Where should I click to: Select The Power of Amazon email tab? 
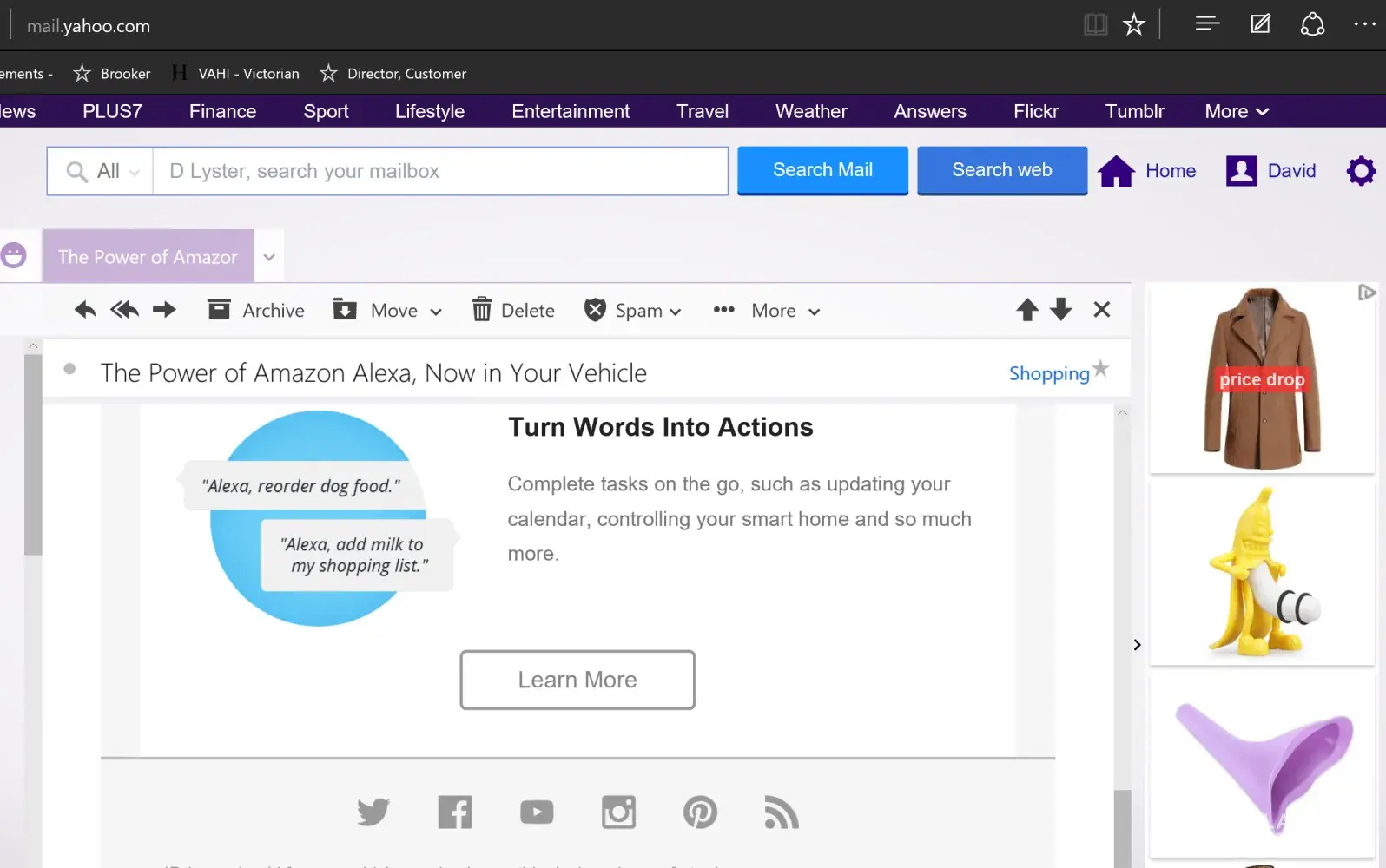[x=148, y=257]
